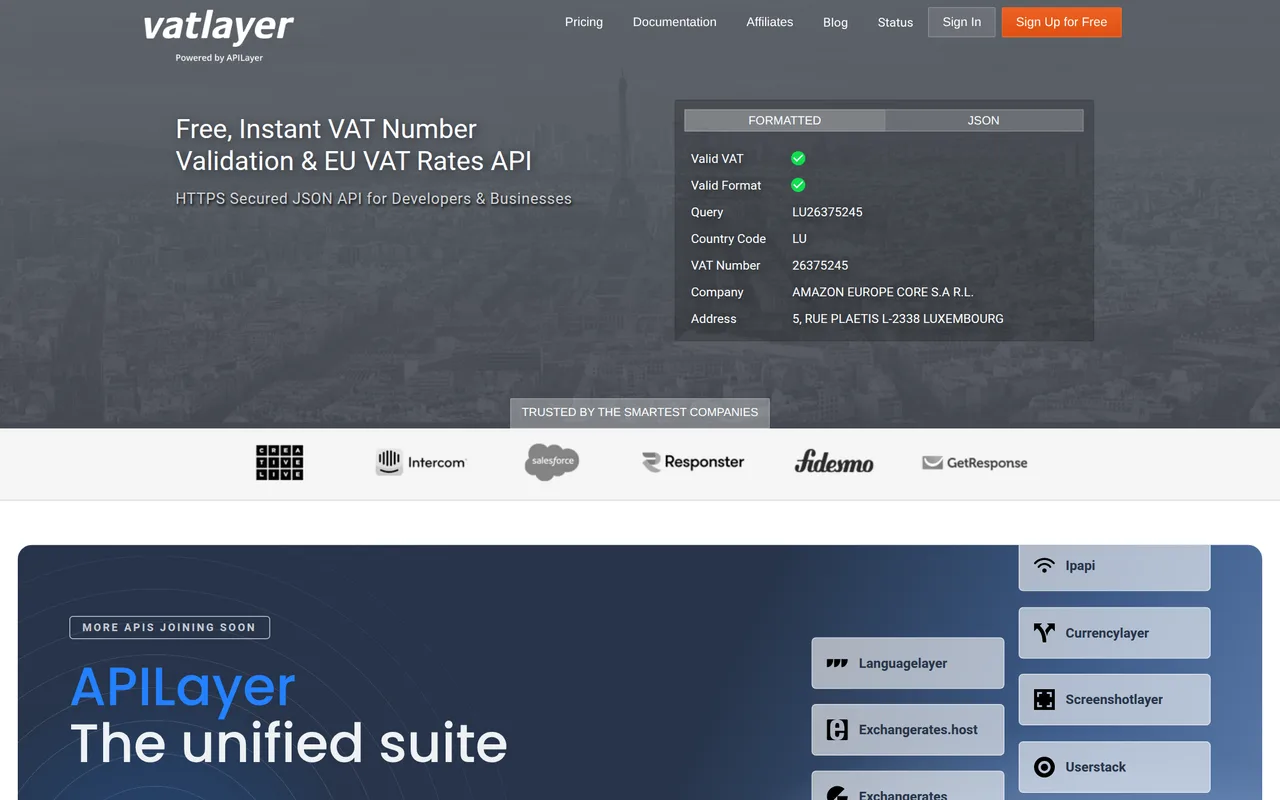
Task: Click the Responster logo
Action: (693, 462)
